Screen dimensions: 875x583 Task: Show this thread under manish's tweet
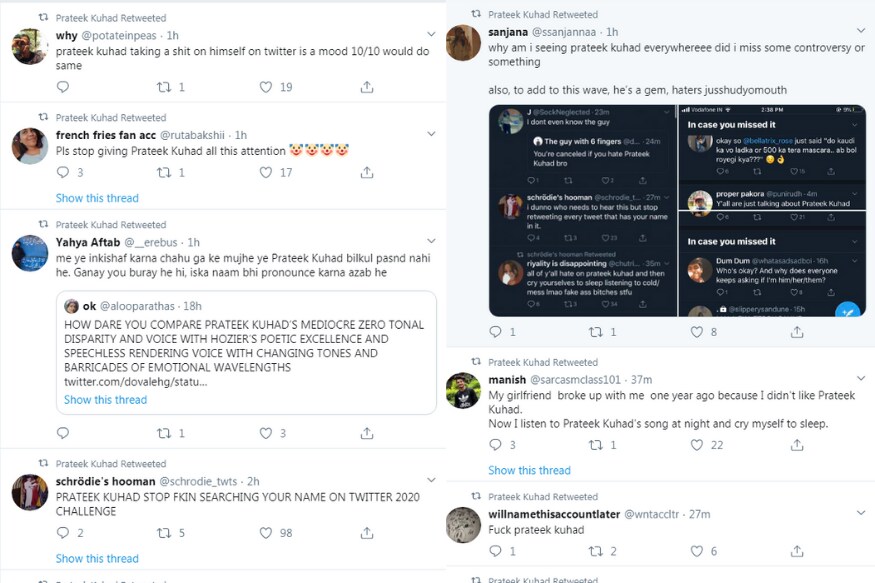point(529,470)
